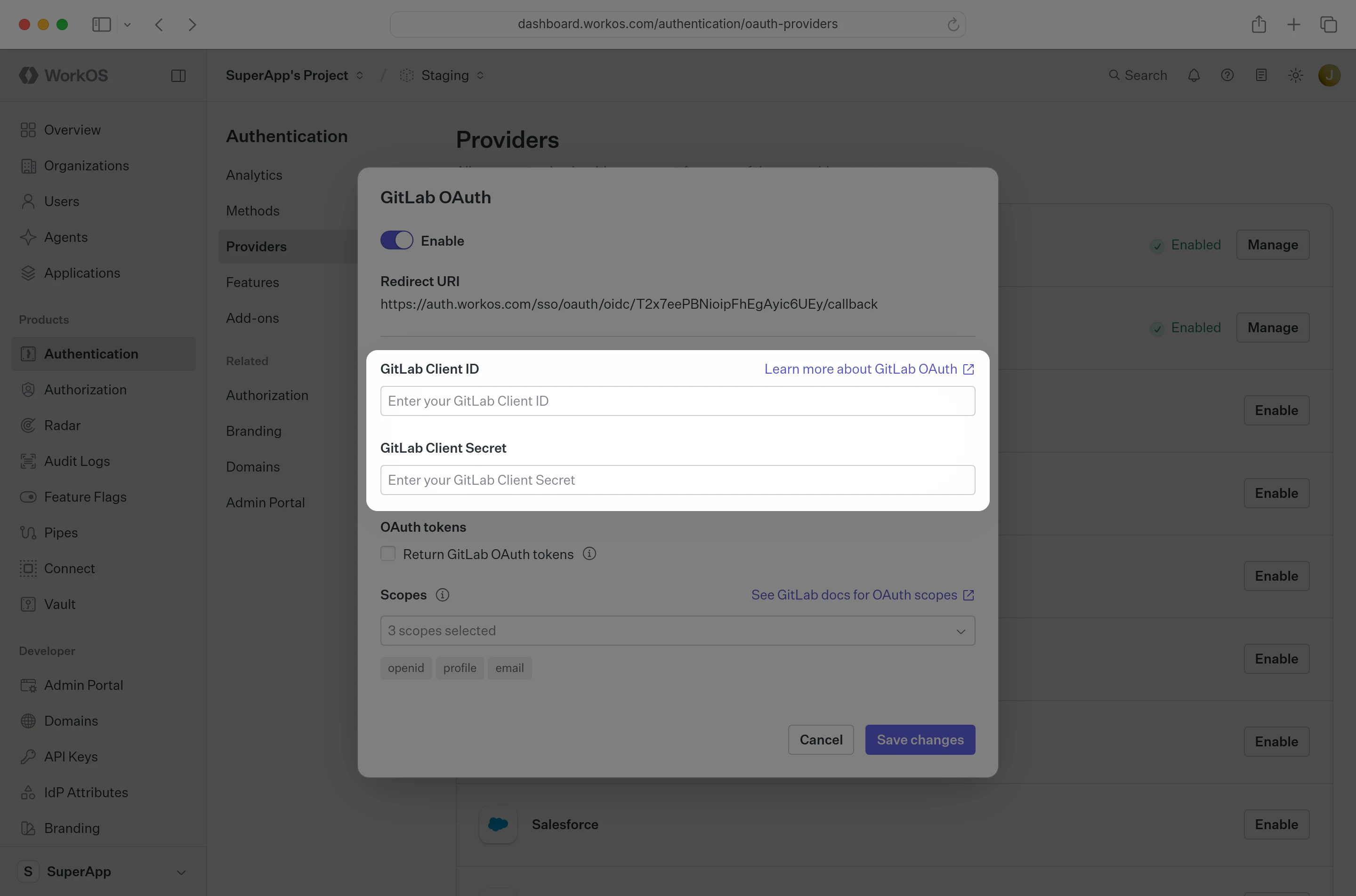The image size is (1356, 896).
Task: Open the Staging environment switcher
Action: click(x=442, y=75)
